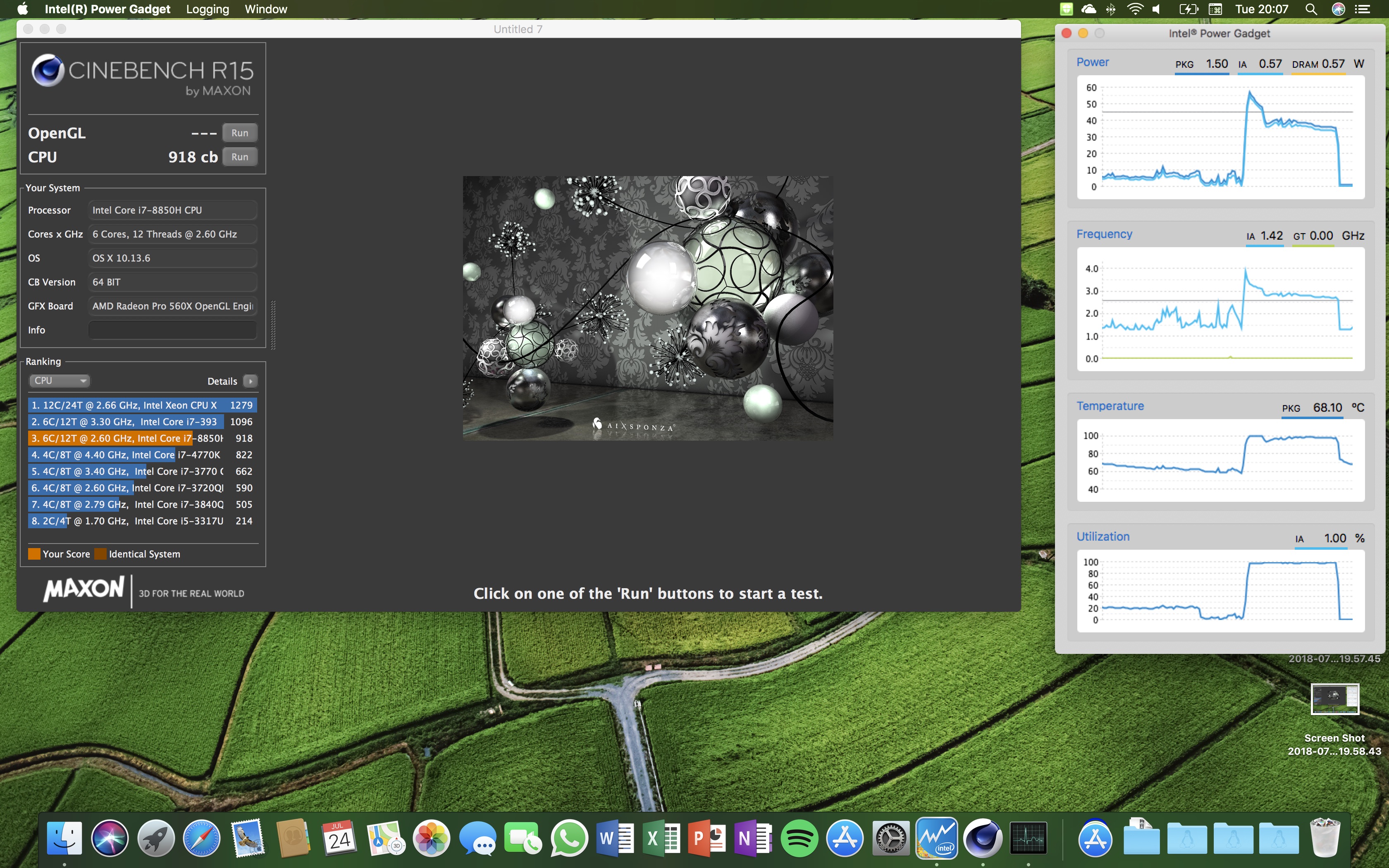Launch Microsoft Excel from the dock

661,838
